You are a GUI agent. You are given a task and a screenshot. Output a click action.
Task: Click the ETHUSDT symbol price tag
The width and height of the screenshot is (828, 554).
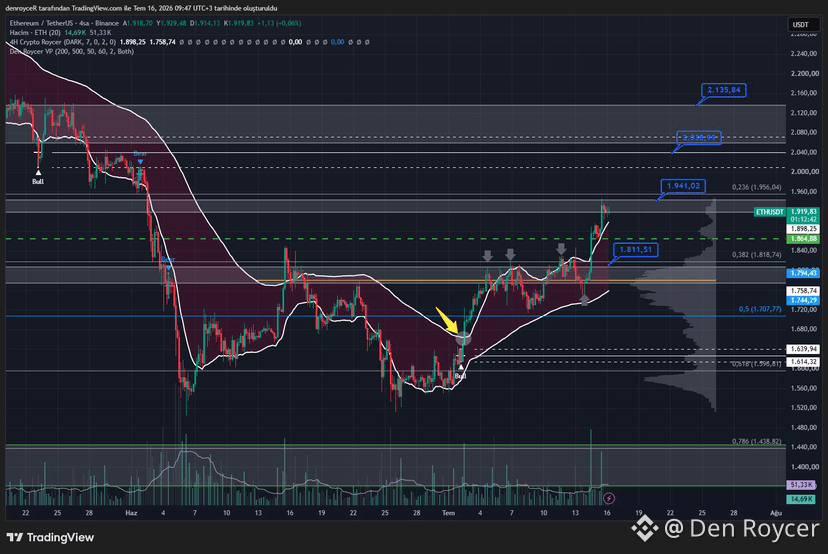click(769, 212)
